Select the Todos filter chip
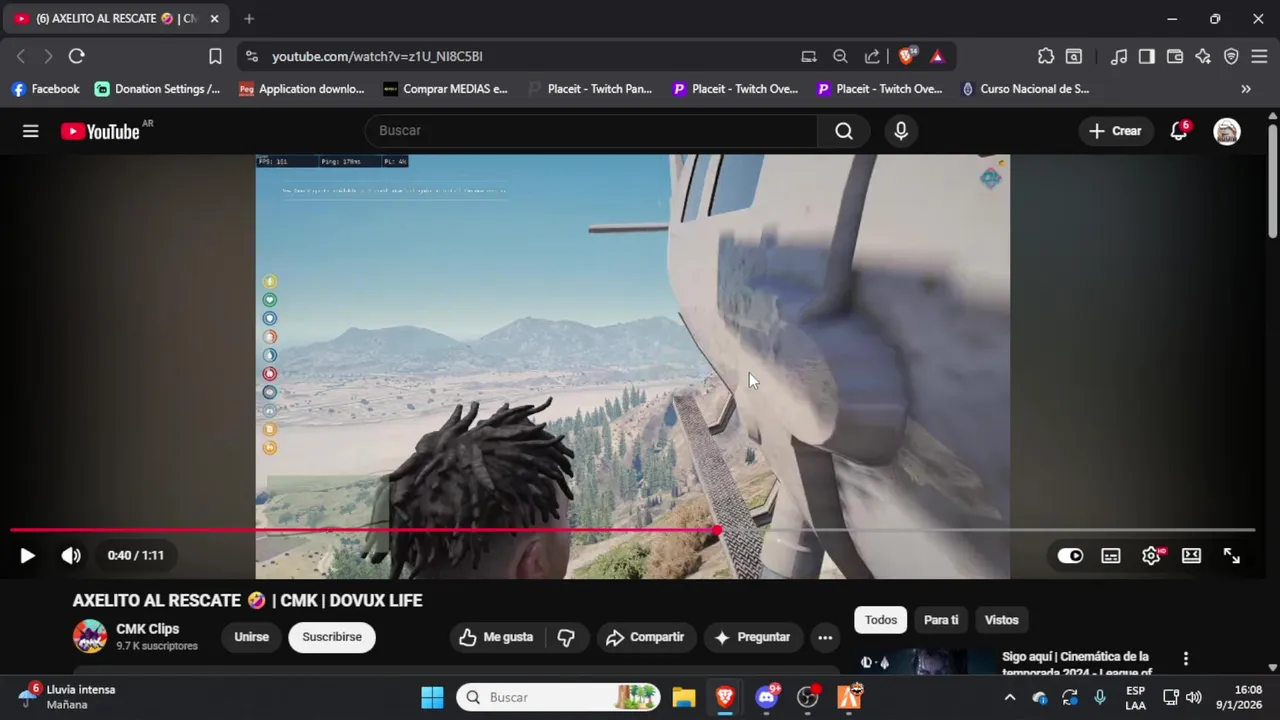 pos(881,620)
